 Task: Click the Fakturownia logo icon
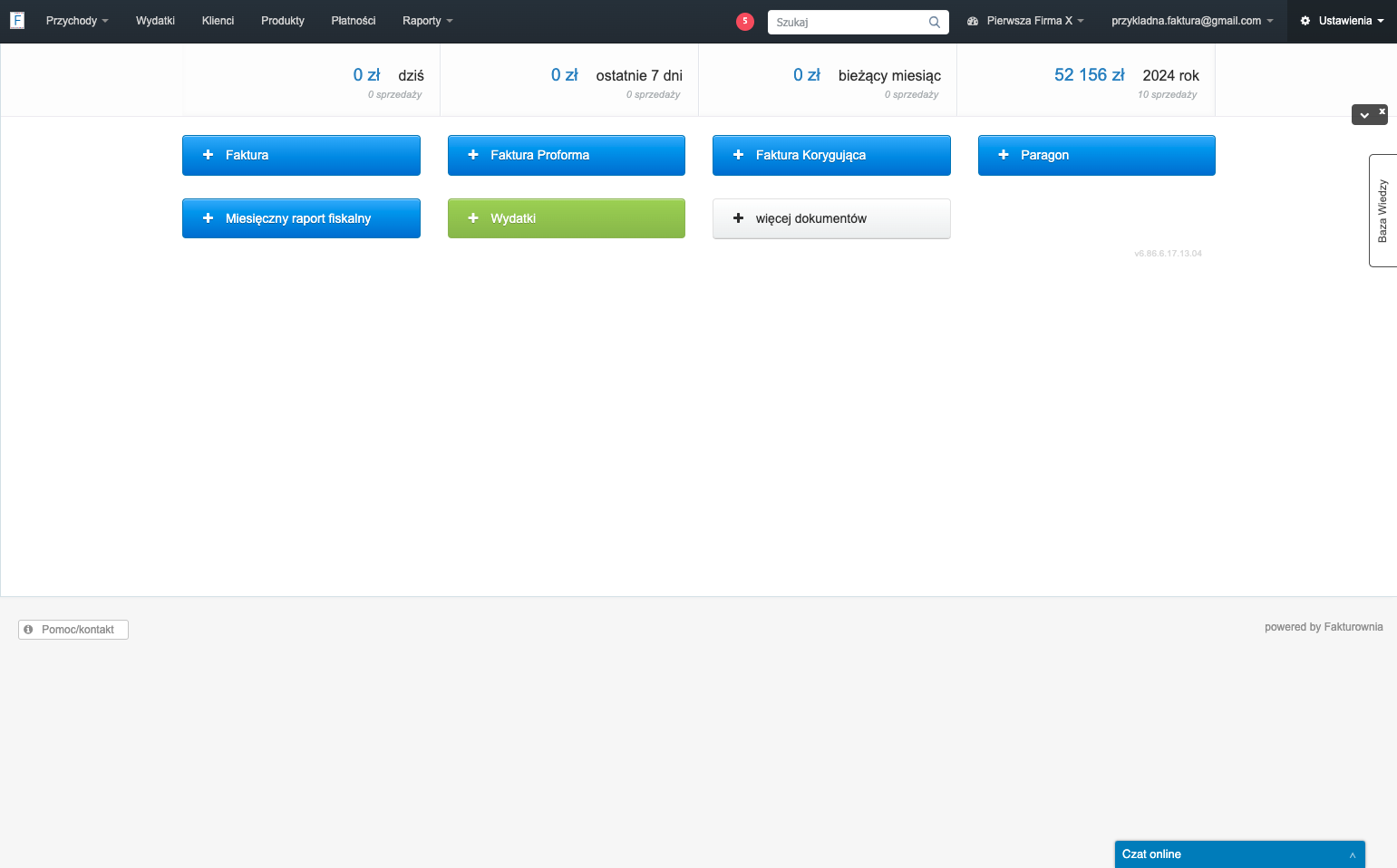(17, 20)
